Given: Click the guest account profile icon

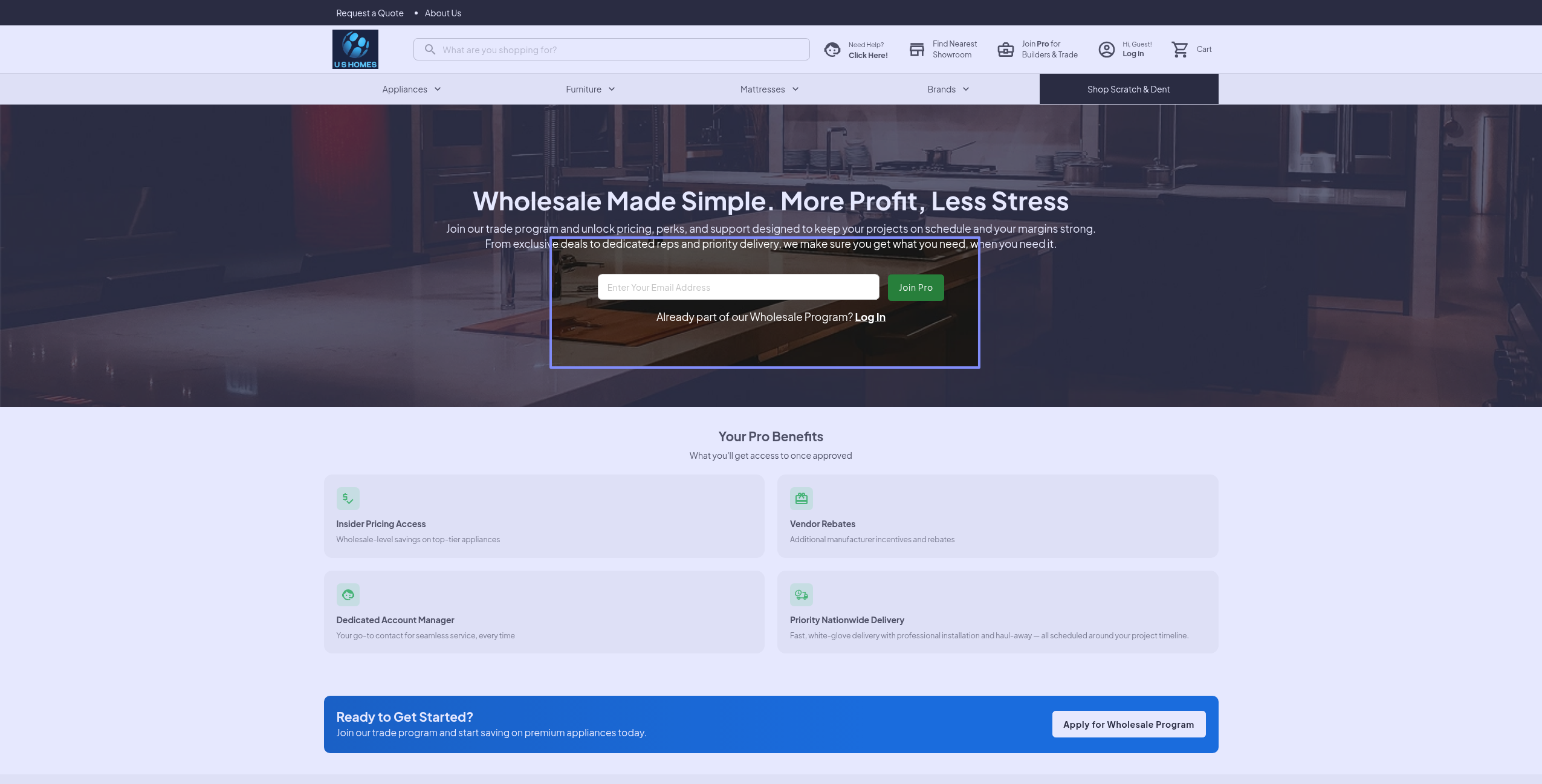Looking at the screenshot, I should 1106,50.
